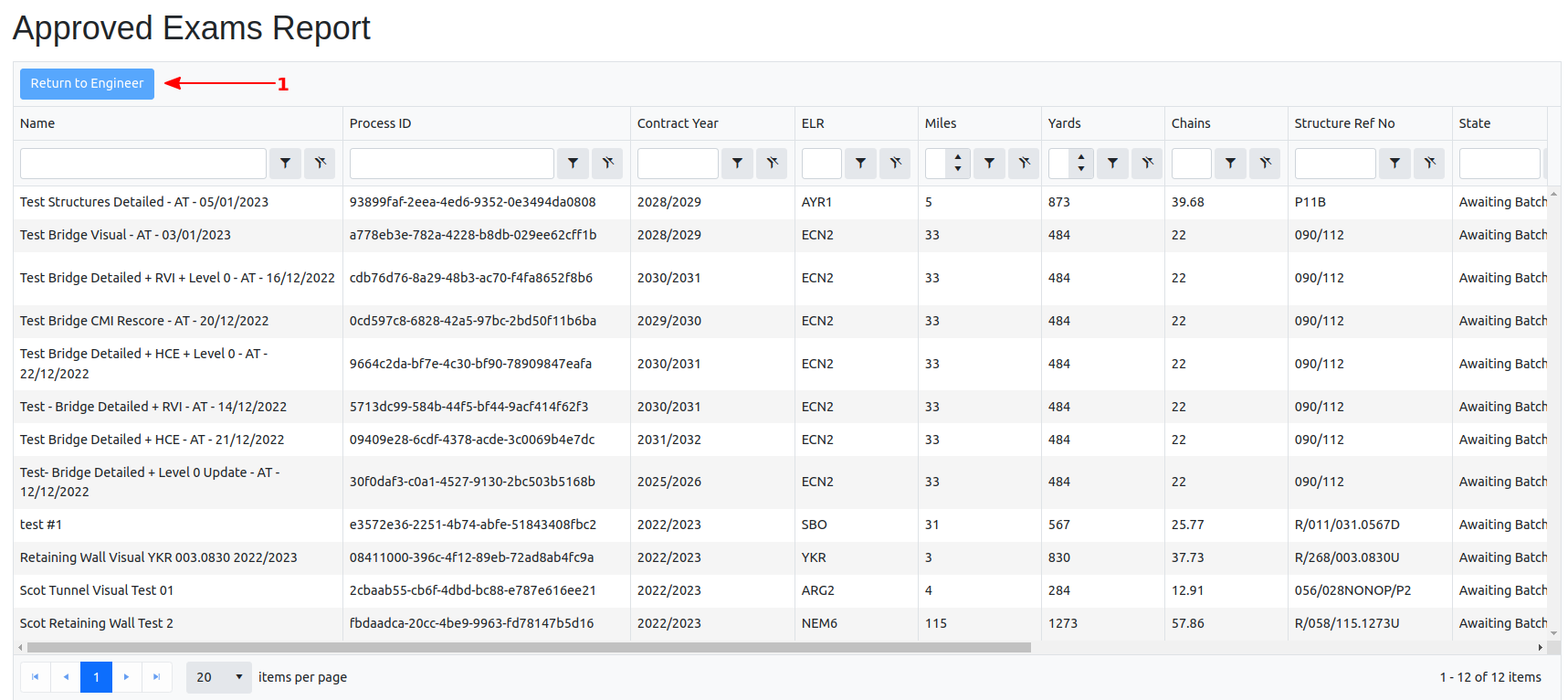Clear the ELR column filter
1568x700 pixels.
(x=895, y=164)
